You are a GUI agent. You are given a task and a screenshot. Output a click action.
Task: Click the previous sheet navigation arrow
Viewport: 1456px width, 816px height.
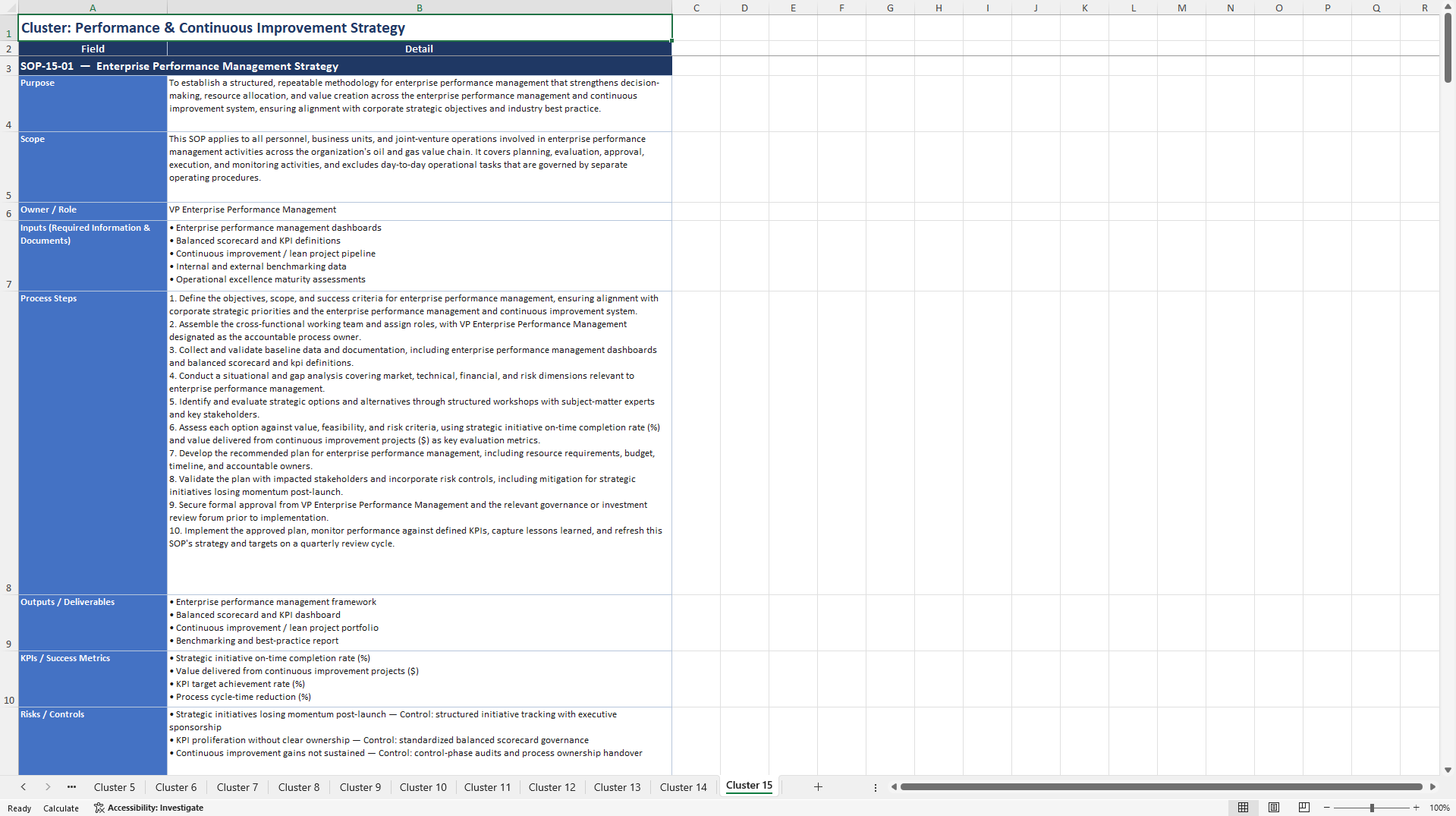pyautogui.click(x=24, y=787)
